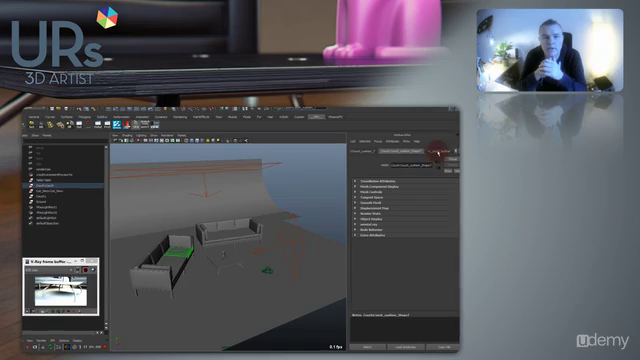Click the snapshot camera icon in Render View
640x360 pixels.
tap(35, 347)
